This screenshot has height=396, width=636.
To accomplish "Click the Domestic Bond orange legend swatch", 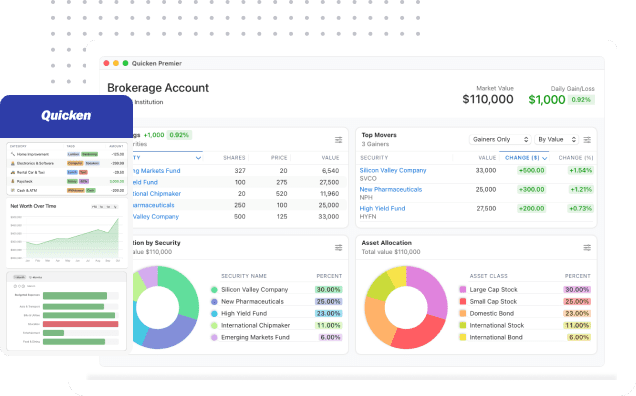I will pyautogui.click(x=463, y=313).
